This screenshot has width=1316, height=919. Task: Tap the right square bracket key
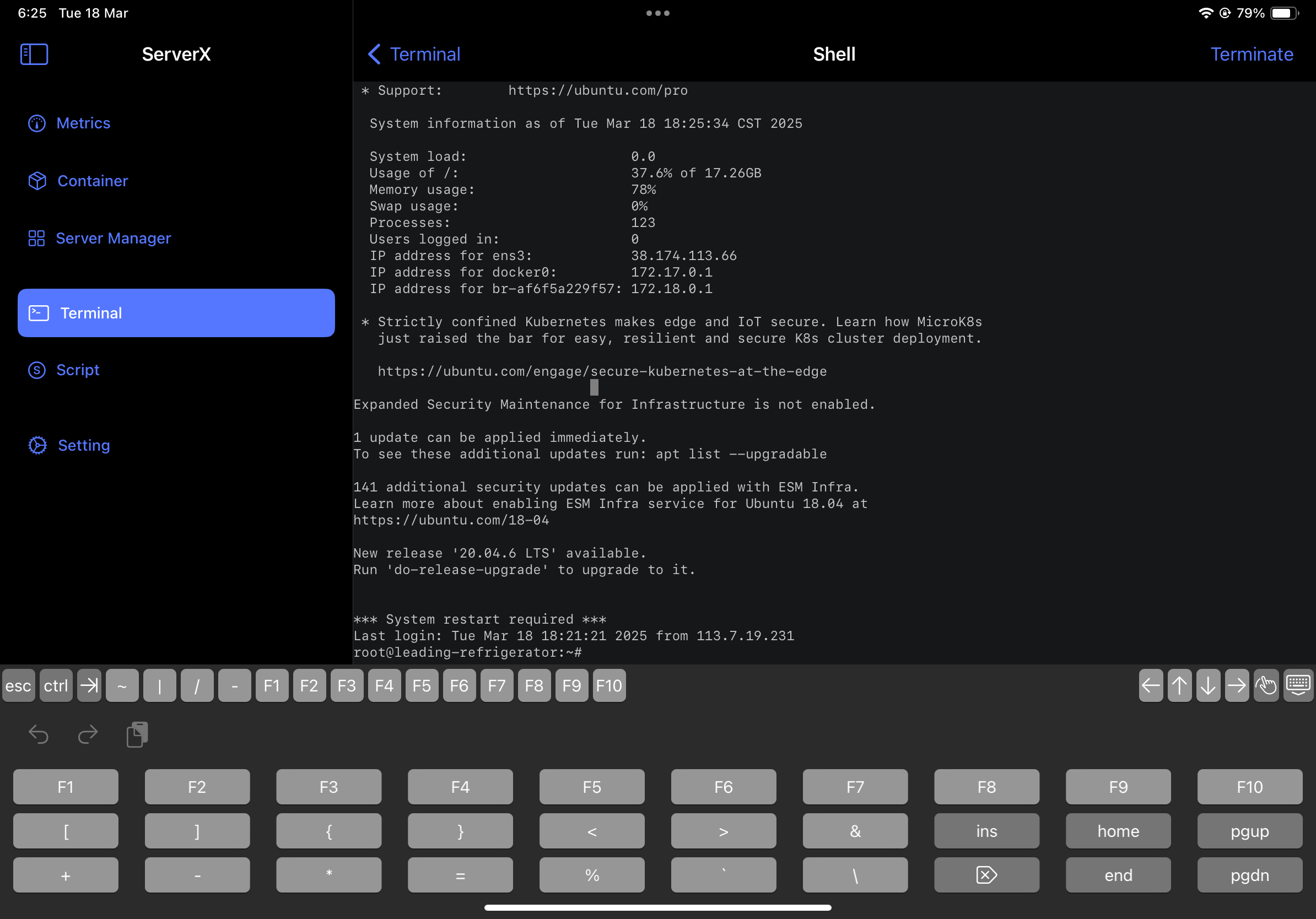click(x=197, y=831)
